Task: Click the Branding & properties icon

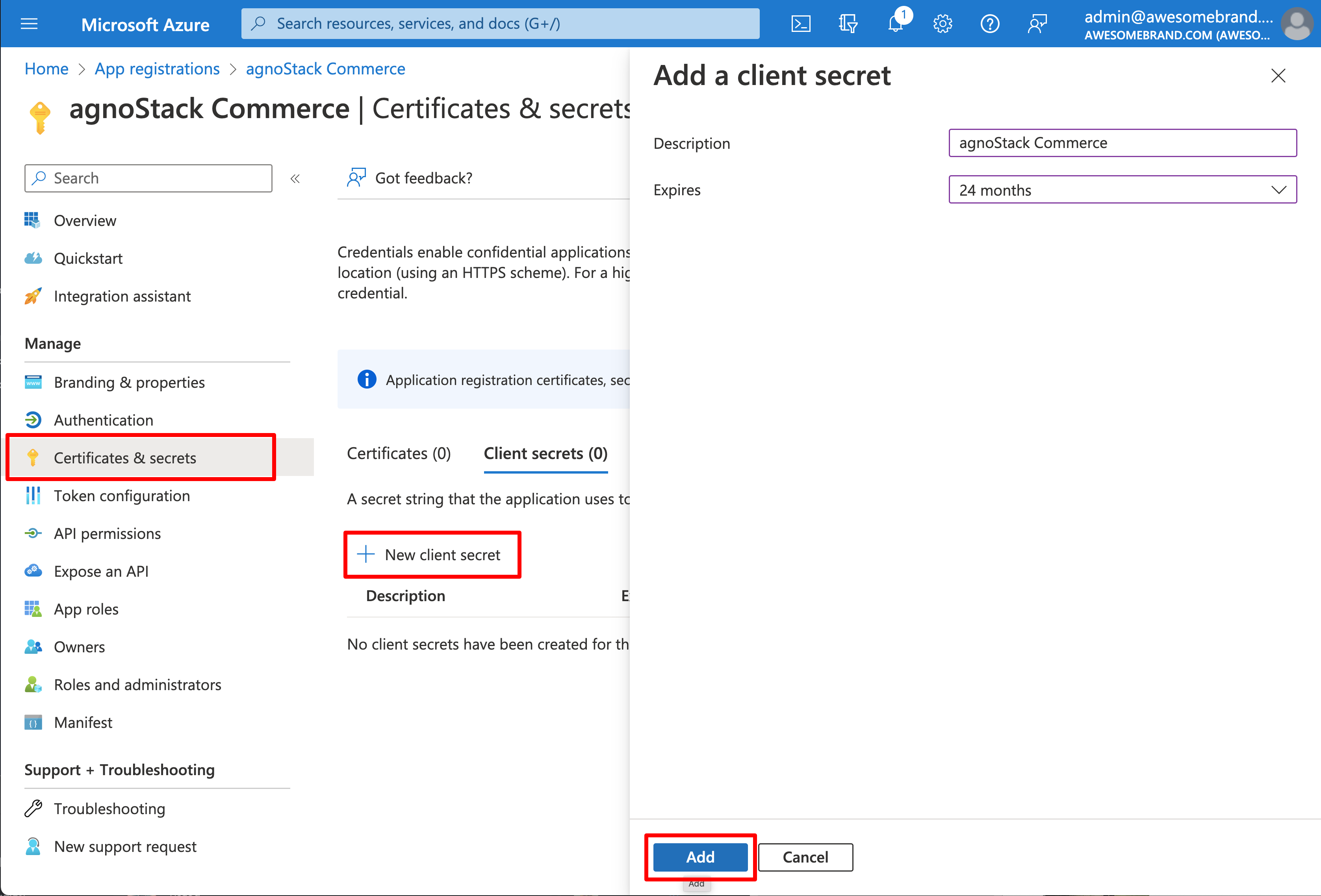Action: pos(33,382)
